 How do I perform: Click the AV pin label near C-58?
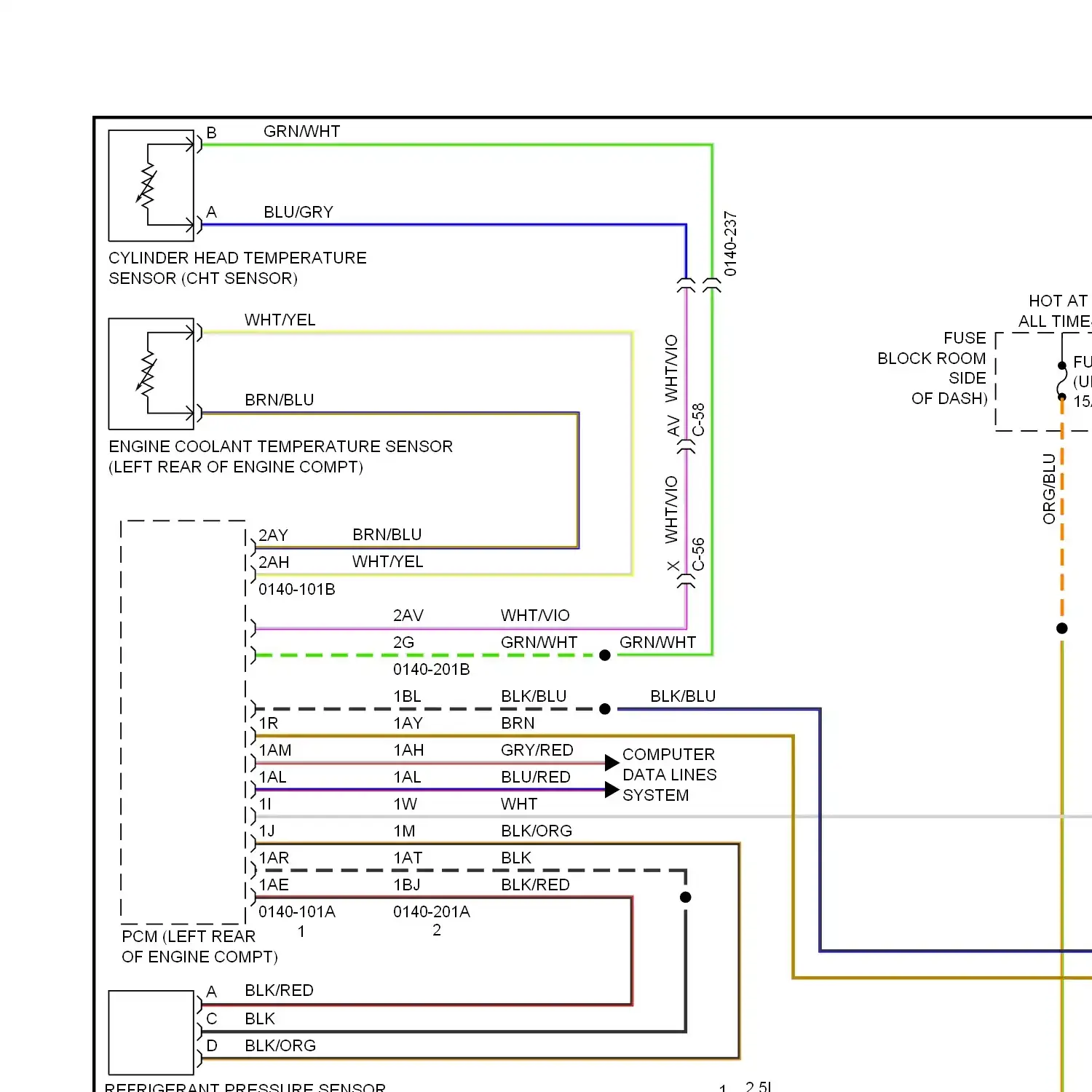click(x=673, y=426)
